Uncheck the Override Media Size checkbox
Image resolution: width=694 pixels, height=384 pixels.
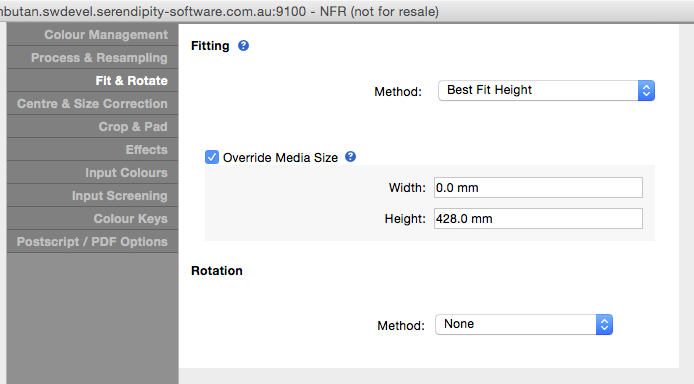click(212, 157)
